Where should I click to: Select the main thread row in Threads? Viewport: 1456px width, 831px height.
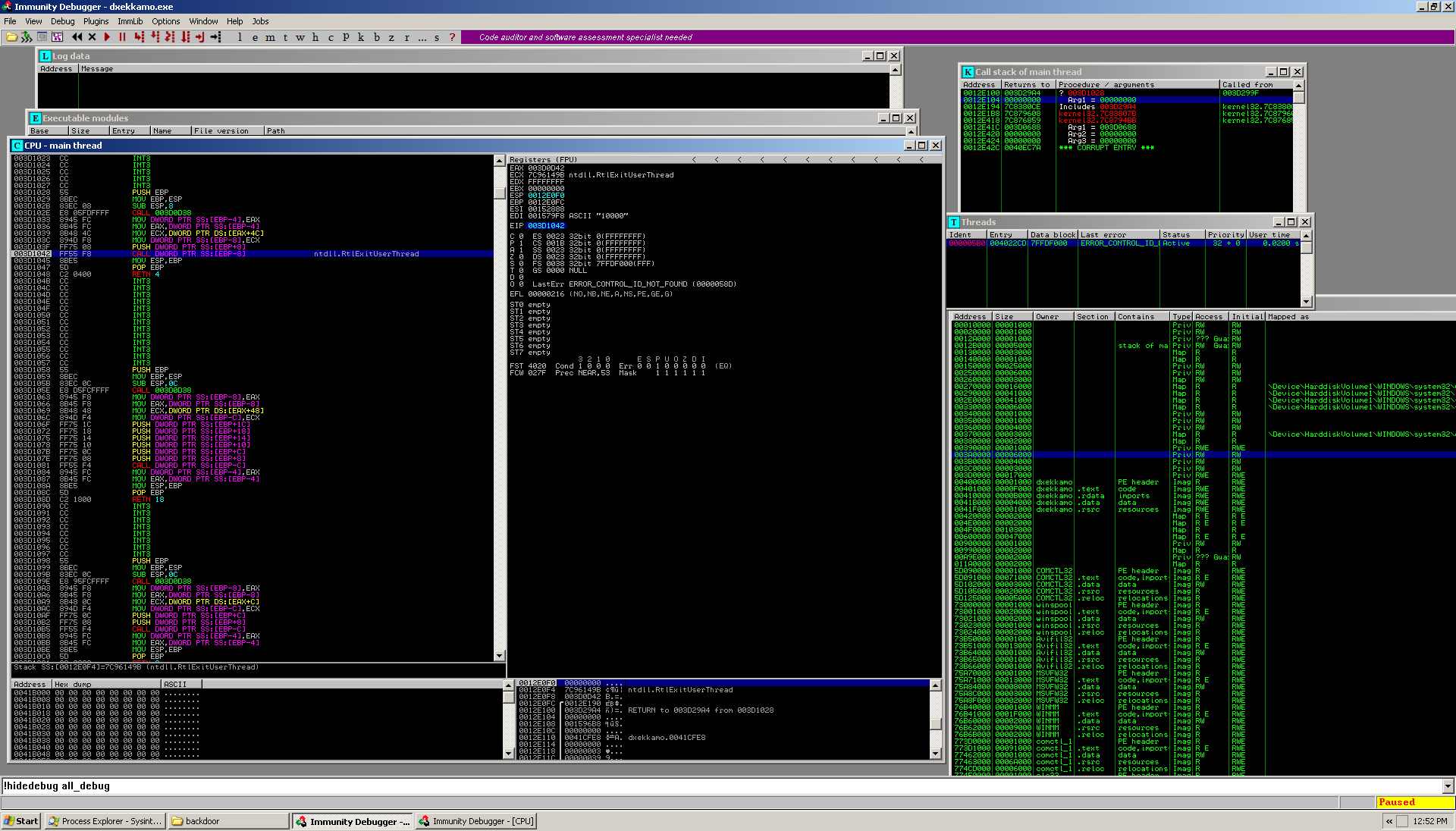[1124, 243]
